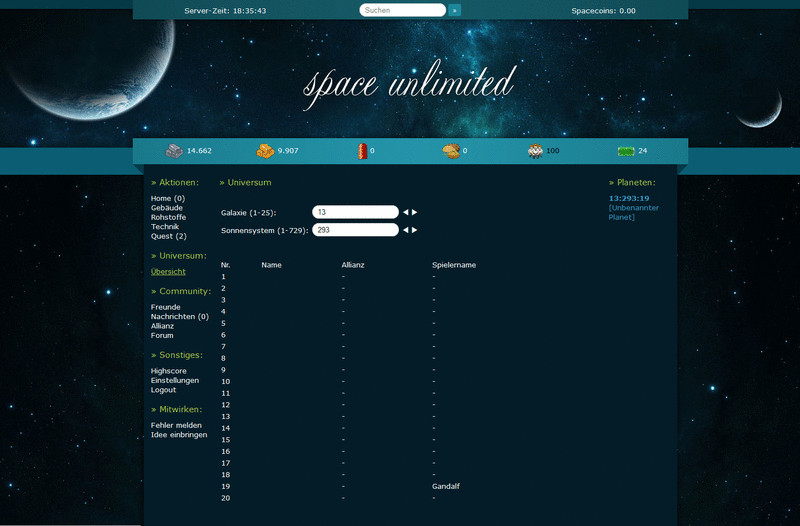Screen dimensions: 800x526
Task: Open the Allianz community link
Action: tap(162, 326)
